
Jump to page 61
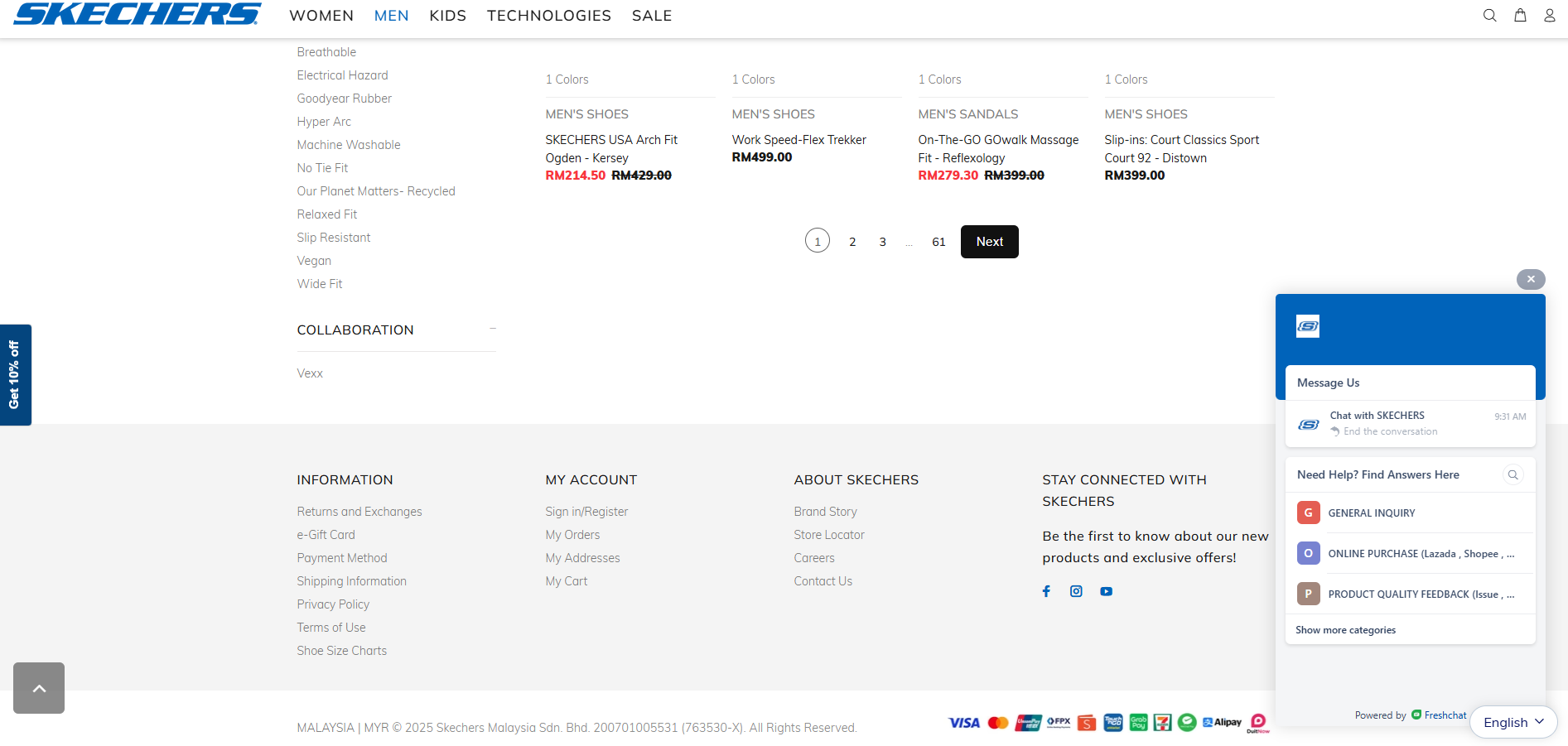pos(938,242)
